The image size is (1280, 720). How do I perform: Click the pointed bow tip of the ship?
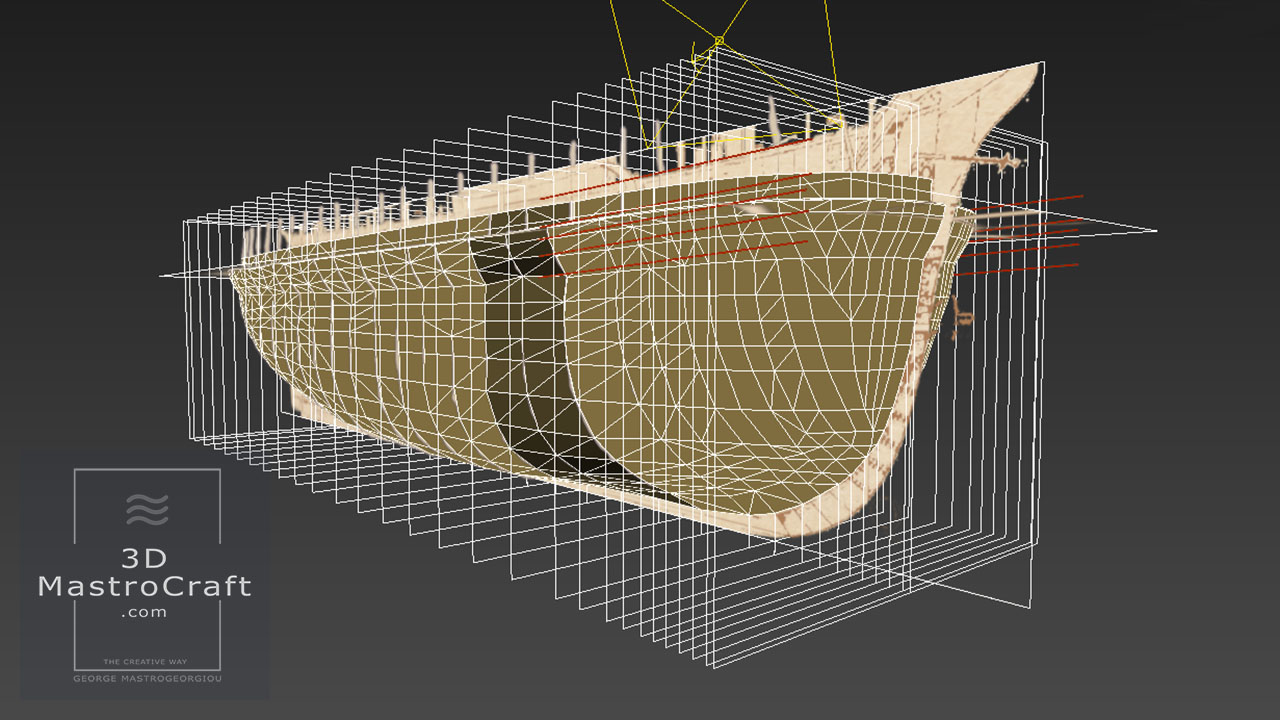coord(1036,66)
